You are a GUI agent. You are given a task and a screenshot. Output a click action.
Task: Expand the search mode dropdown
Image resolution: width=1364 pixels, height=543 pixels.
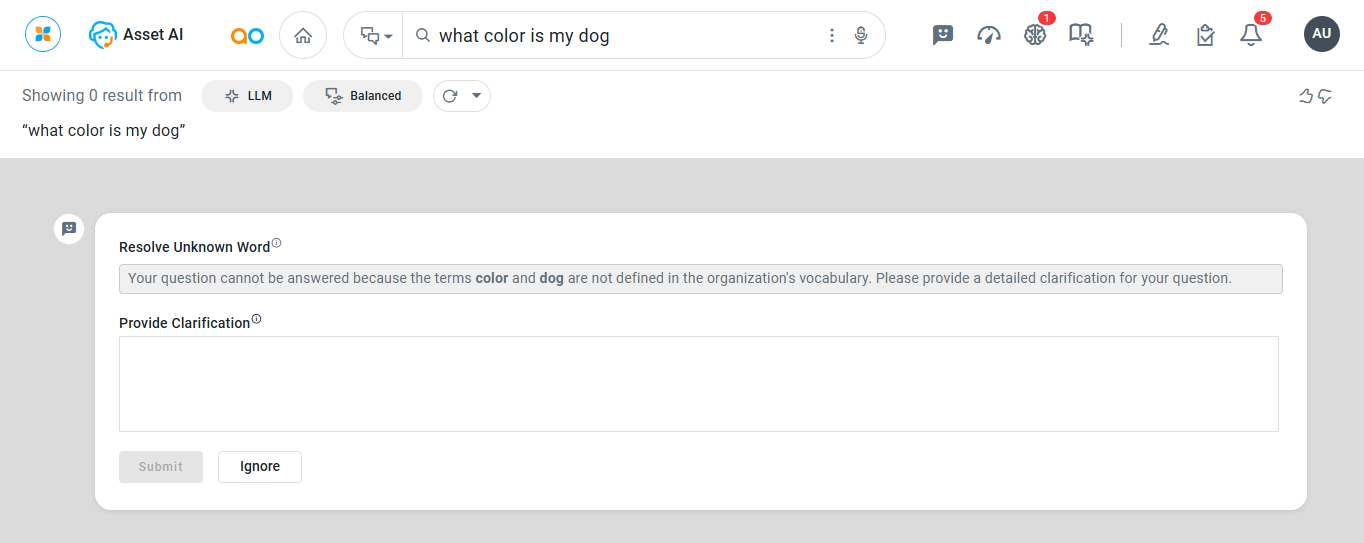[x=376, y=36]
